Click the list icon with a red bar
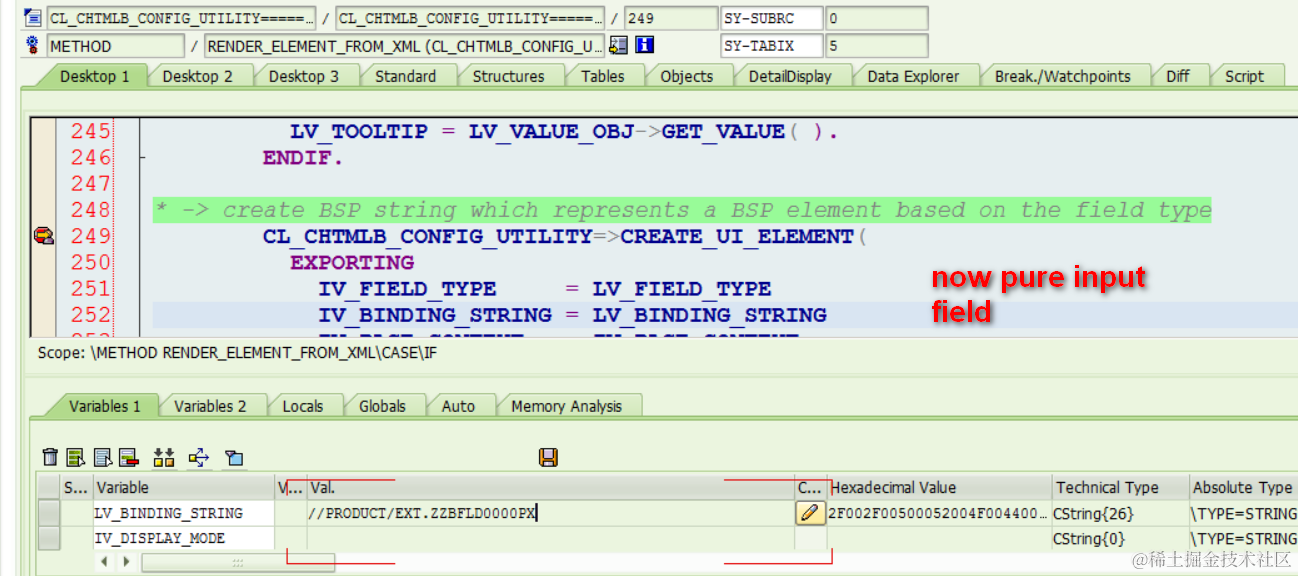The height and width of the screenshot is (576, 1298). point(128,457)
